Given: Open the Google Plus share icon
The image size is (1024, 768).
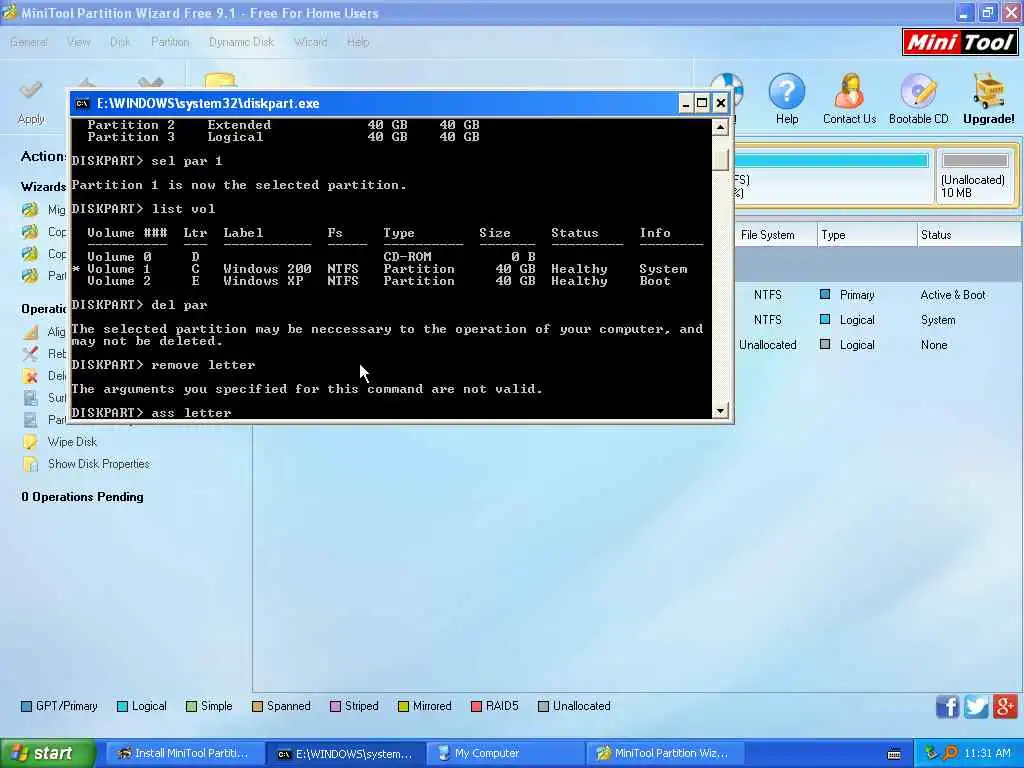Looking at the screenshot, I should pyautogui.click(x=1005, y=707).
